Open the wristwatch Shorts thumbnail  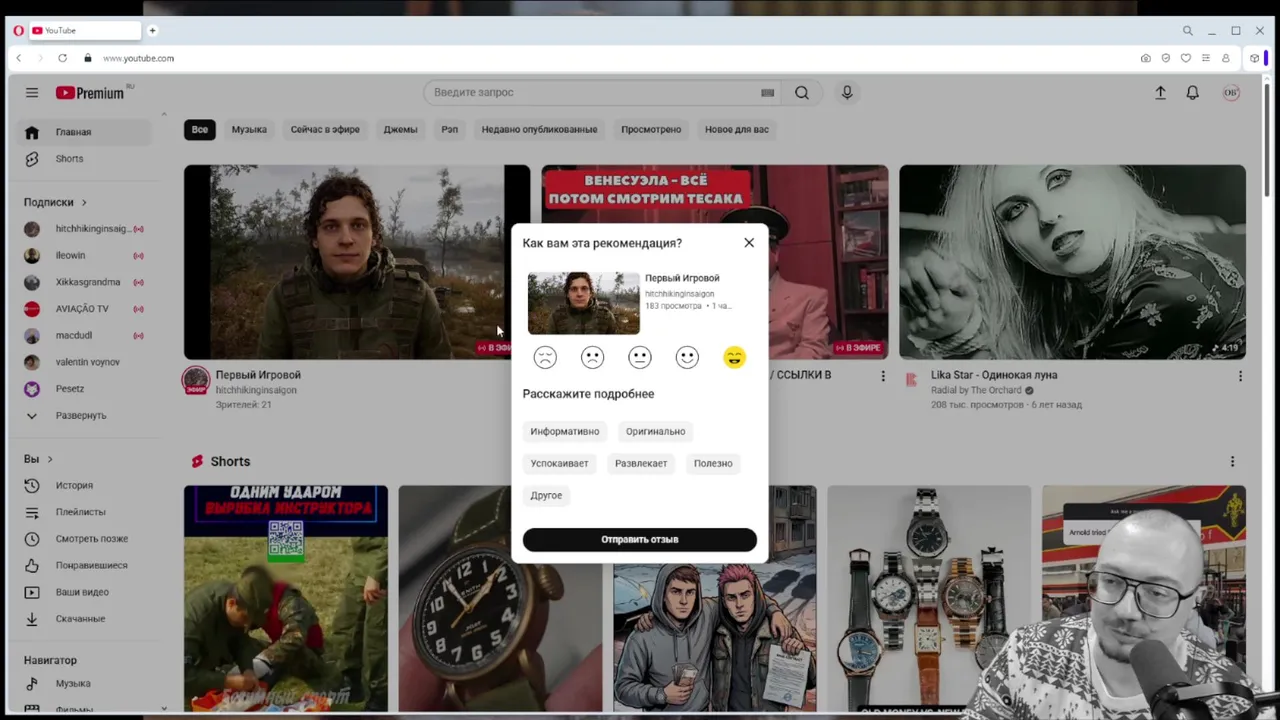click(x=500, y=598)
